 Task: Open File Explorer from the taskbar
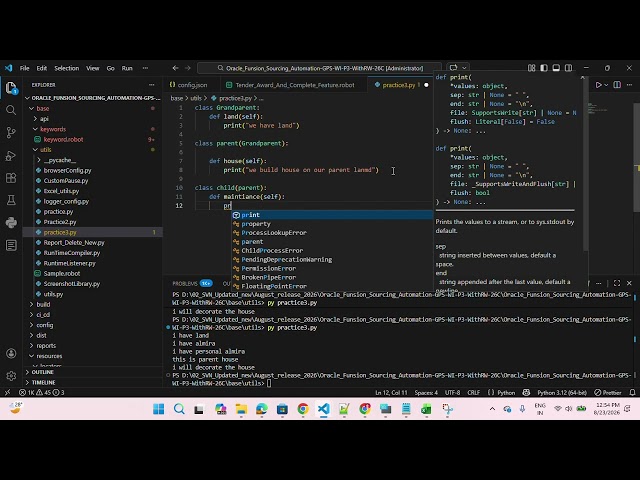coord(241,409)
